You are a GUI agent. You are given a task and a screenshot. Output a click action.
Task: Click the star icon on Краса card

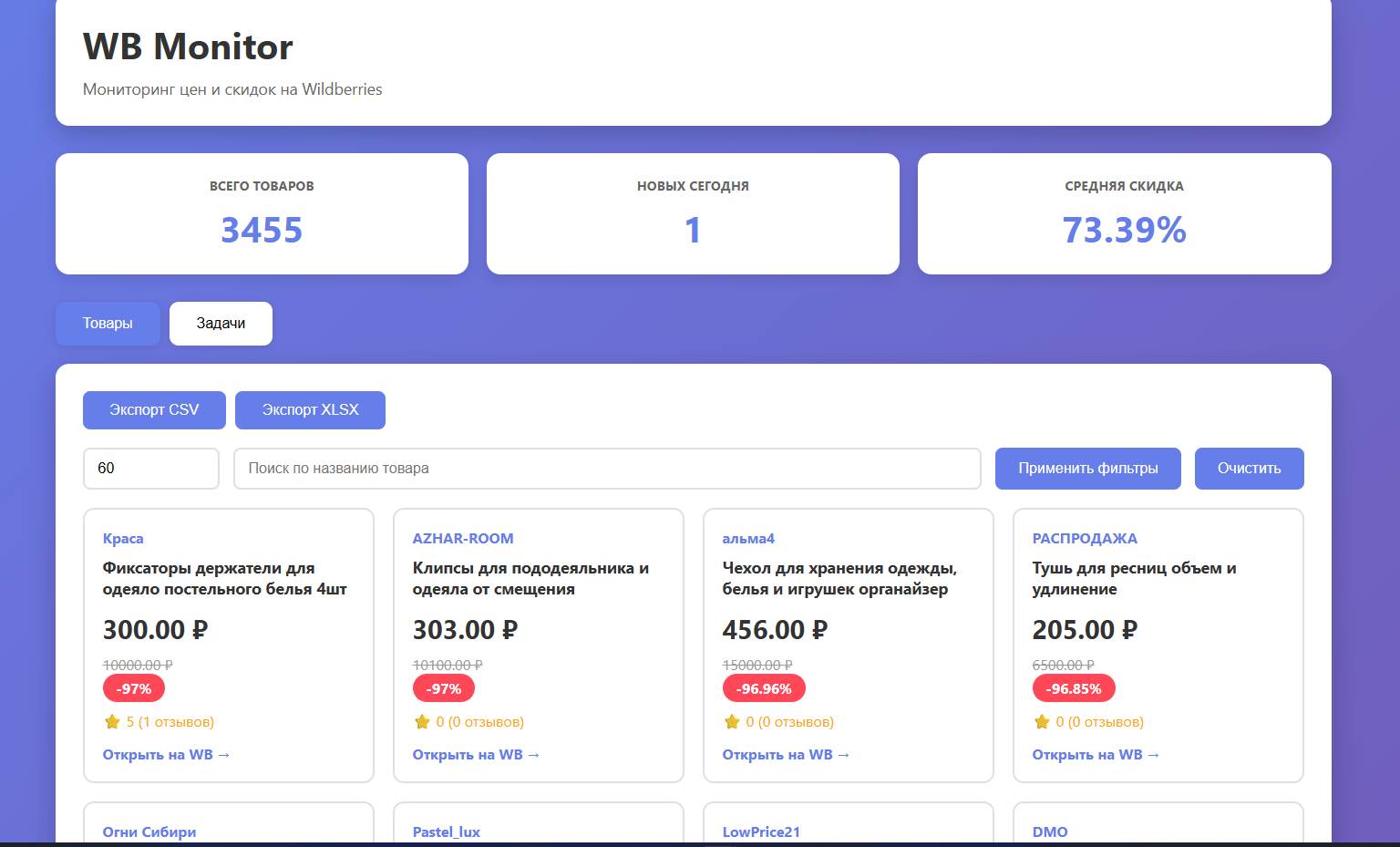[x=112, y=722]
